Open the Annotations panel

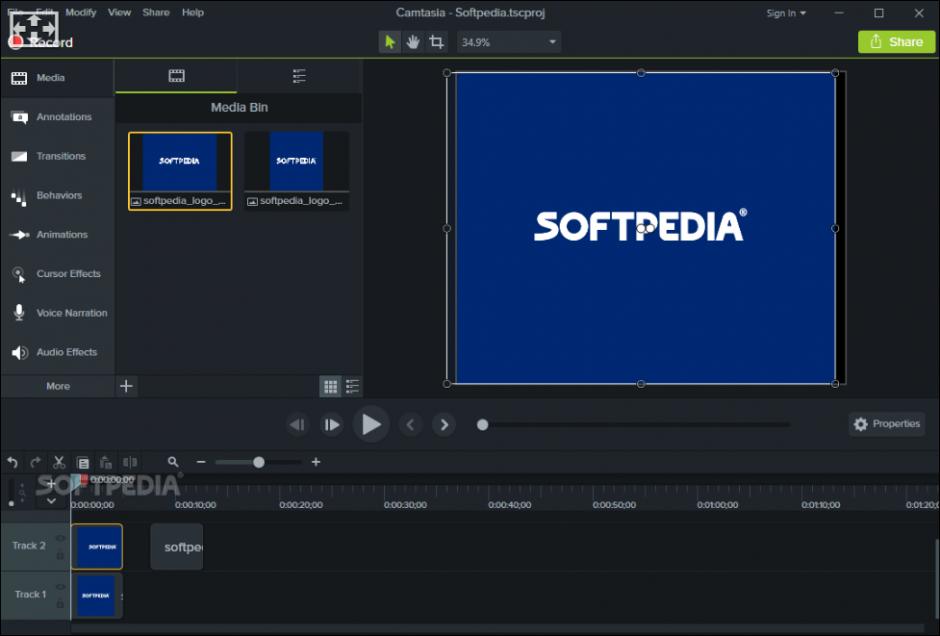click(57, 117)
